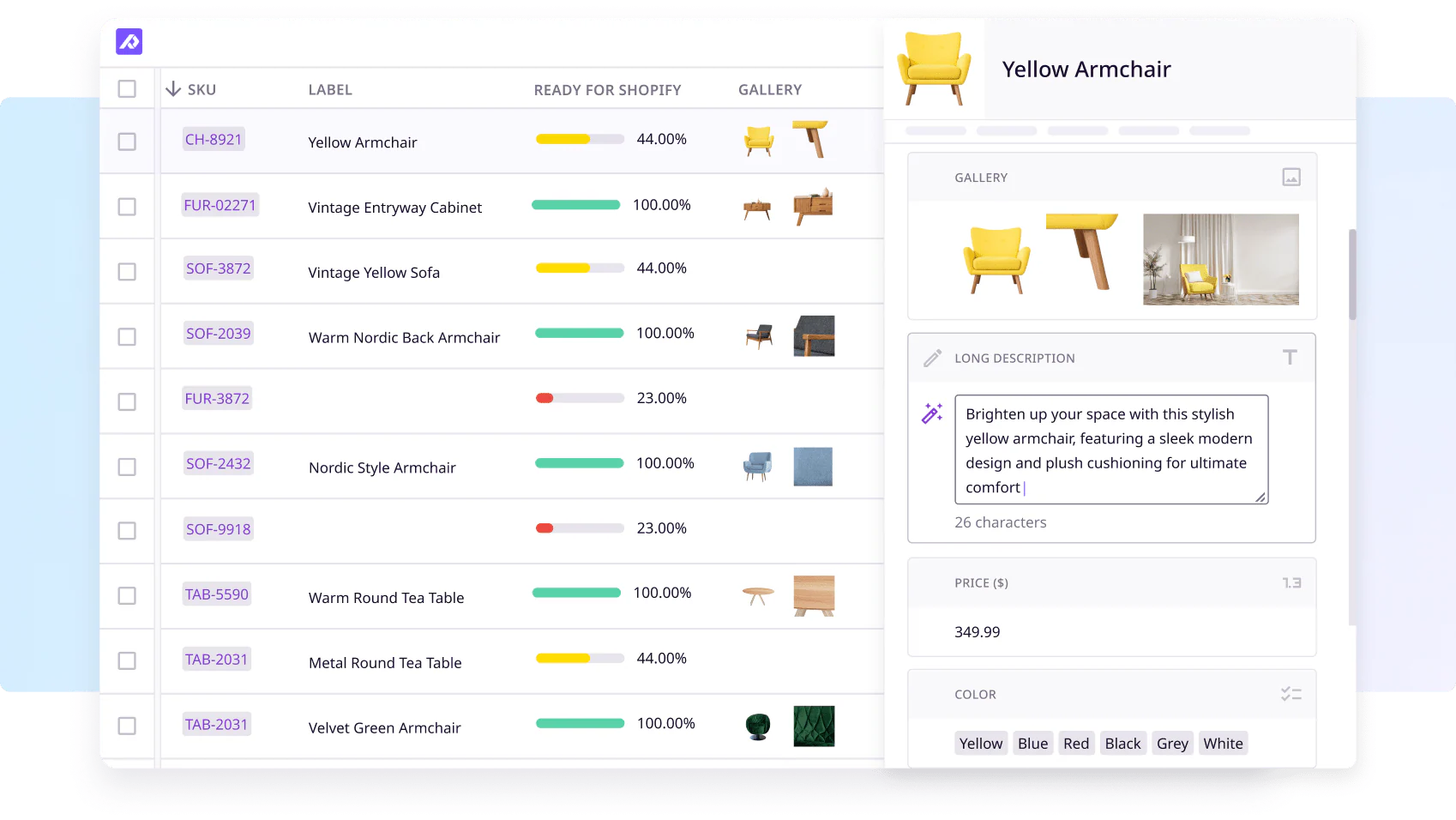
Task: Check the TAB-5590 row checkbox
Action: tap(127, 595)
